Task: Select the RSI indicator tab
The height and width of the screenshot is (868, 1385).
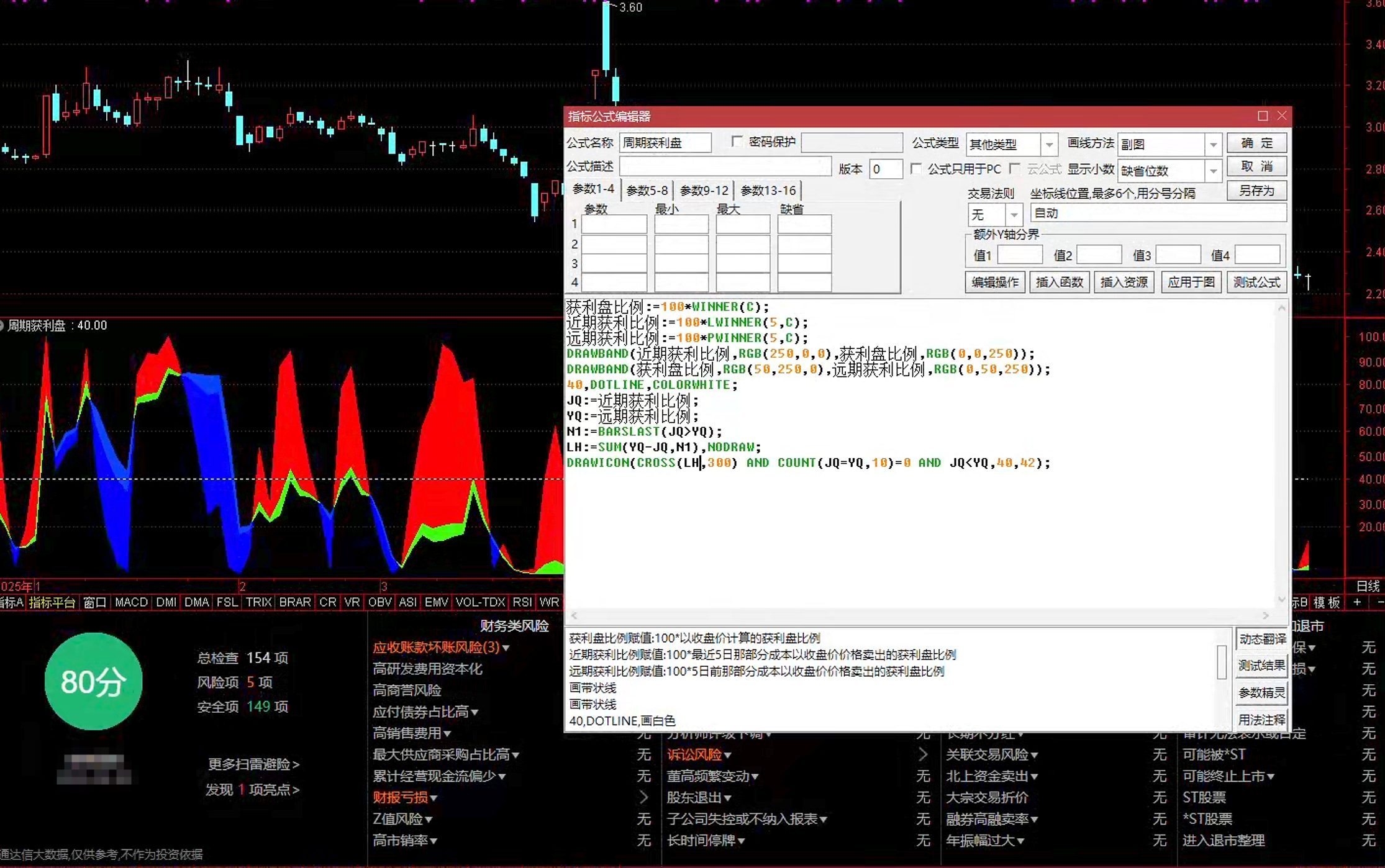Action: coord(522,602)
